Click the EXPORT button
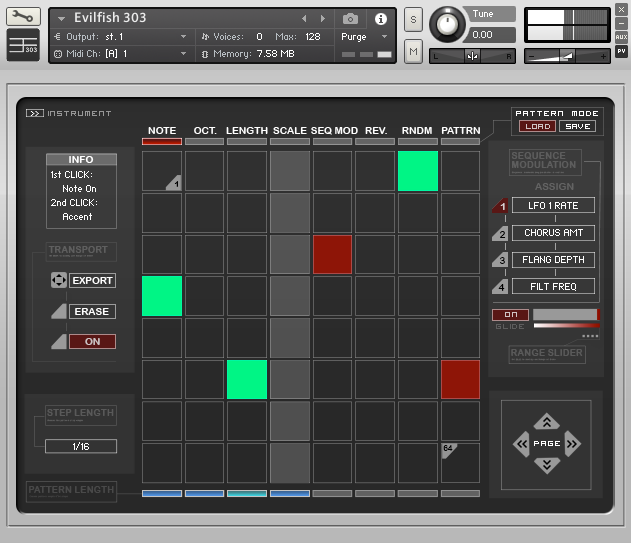Viewport: 631px width, 543px height. pyautogui.click(x=92, y=281)
